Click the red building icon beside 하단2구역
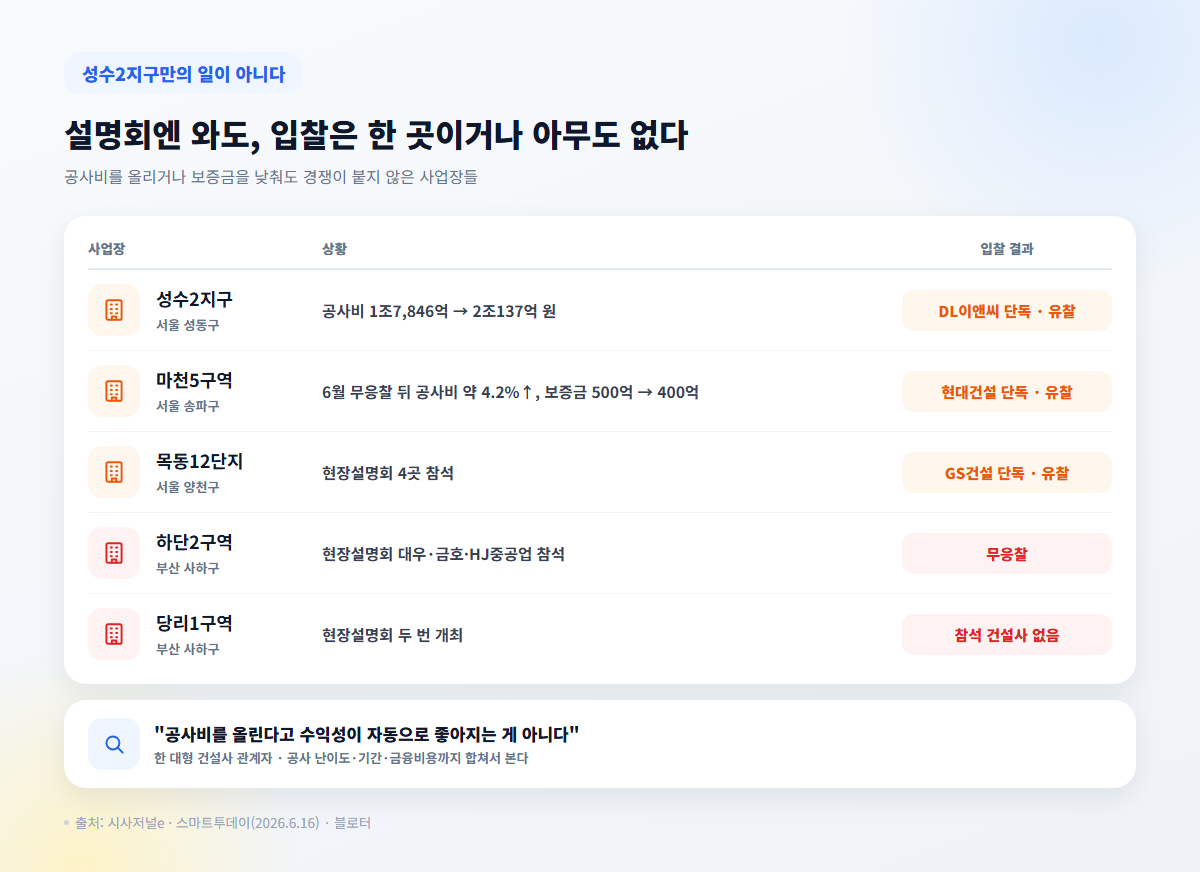This screenshot has height=872, width=1200. pos(114,553)
